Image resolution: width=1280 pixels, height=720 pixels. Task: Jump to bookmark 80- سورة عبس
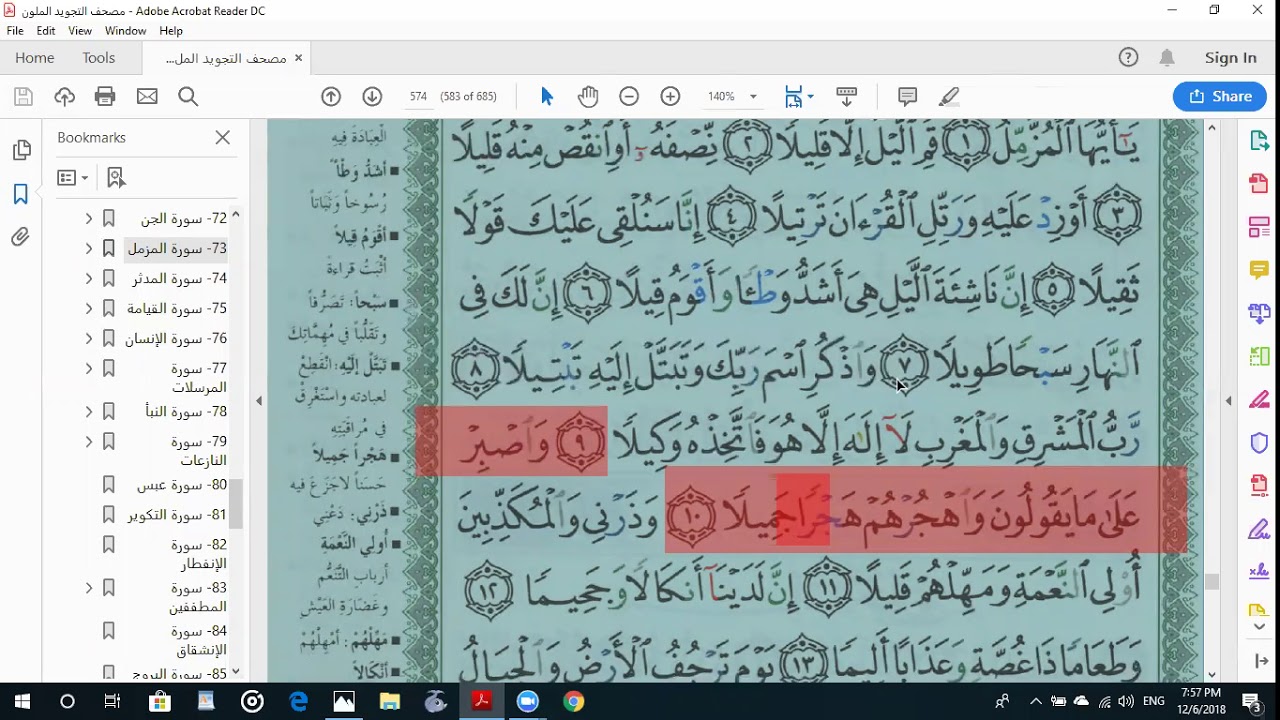pos(182,485)
